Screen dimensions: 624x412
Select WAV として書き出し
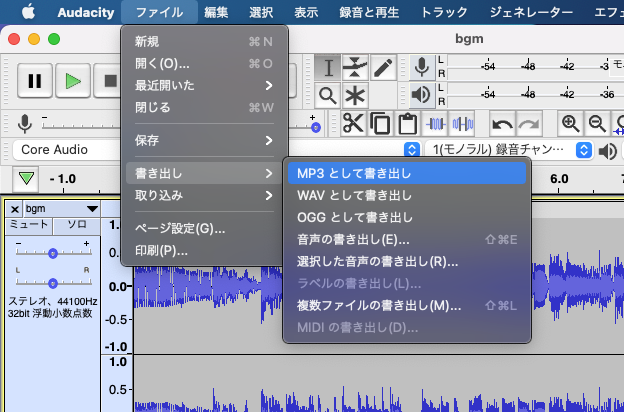[407, 195]
